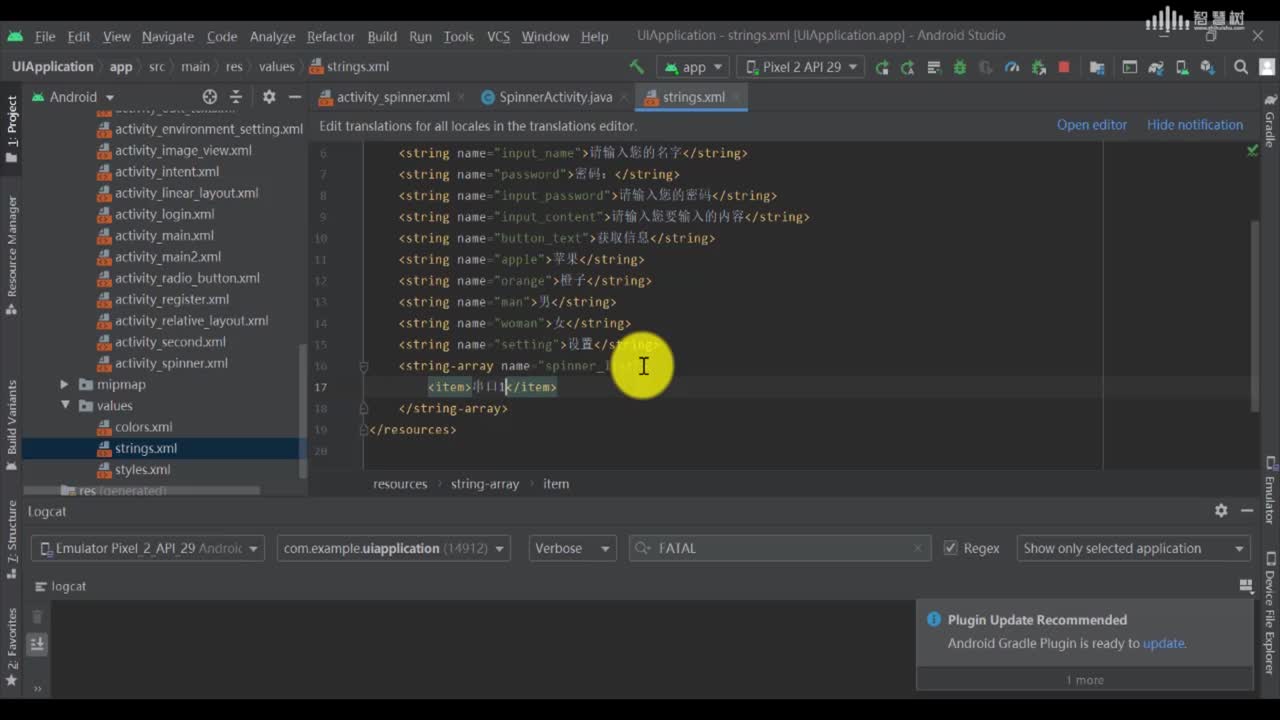Open Build Variants side tab

coord(12,425)
